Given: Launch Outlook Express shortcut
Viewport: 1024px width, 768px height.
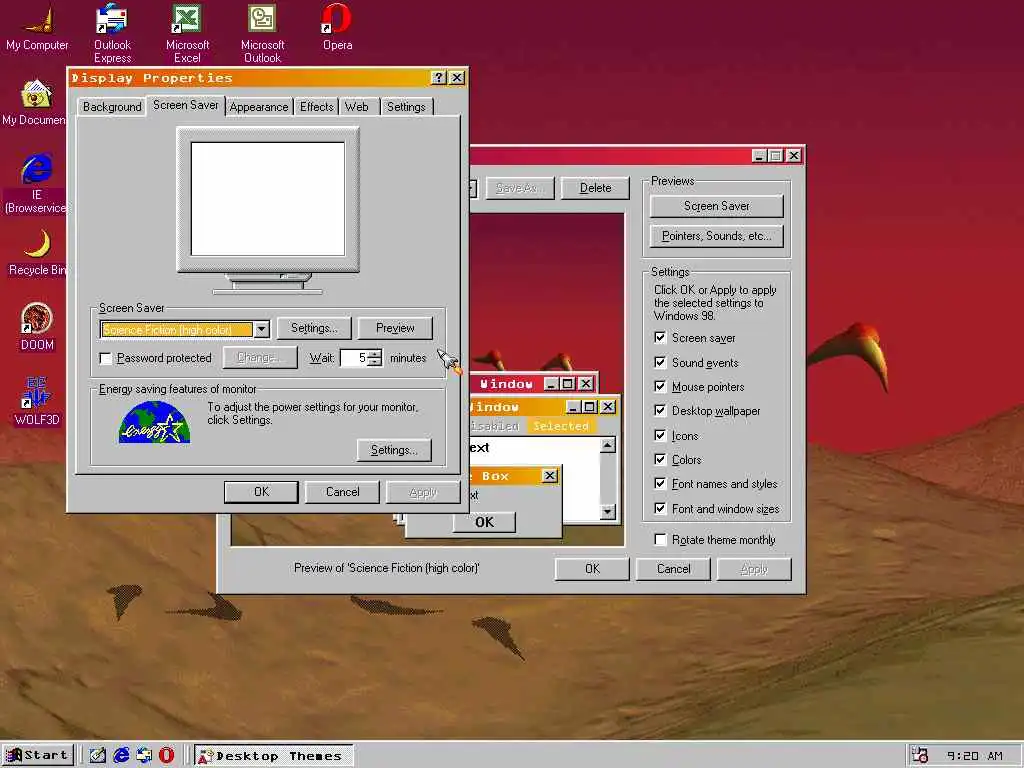Looking at the screenshot, I should coord(112,33).
